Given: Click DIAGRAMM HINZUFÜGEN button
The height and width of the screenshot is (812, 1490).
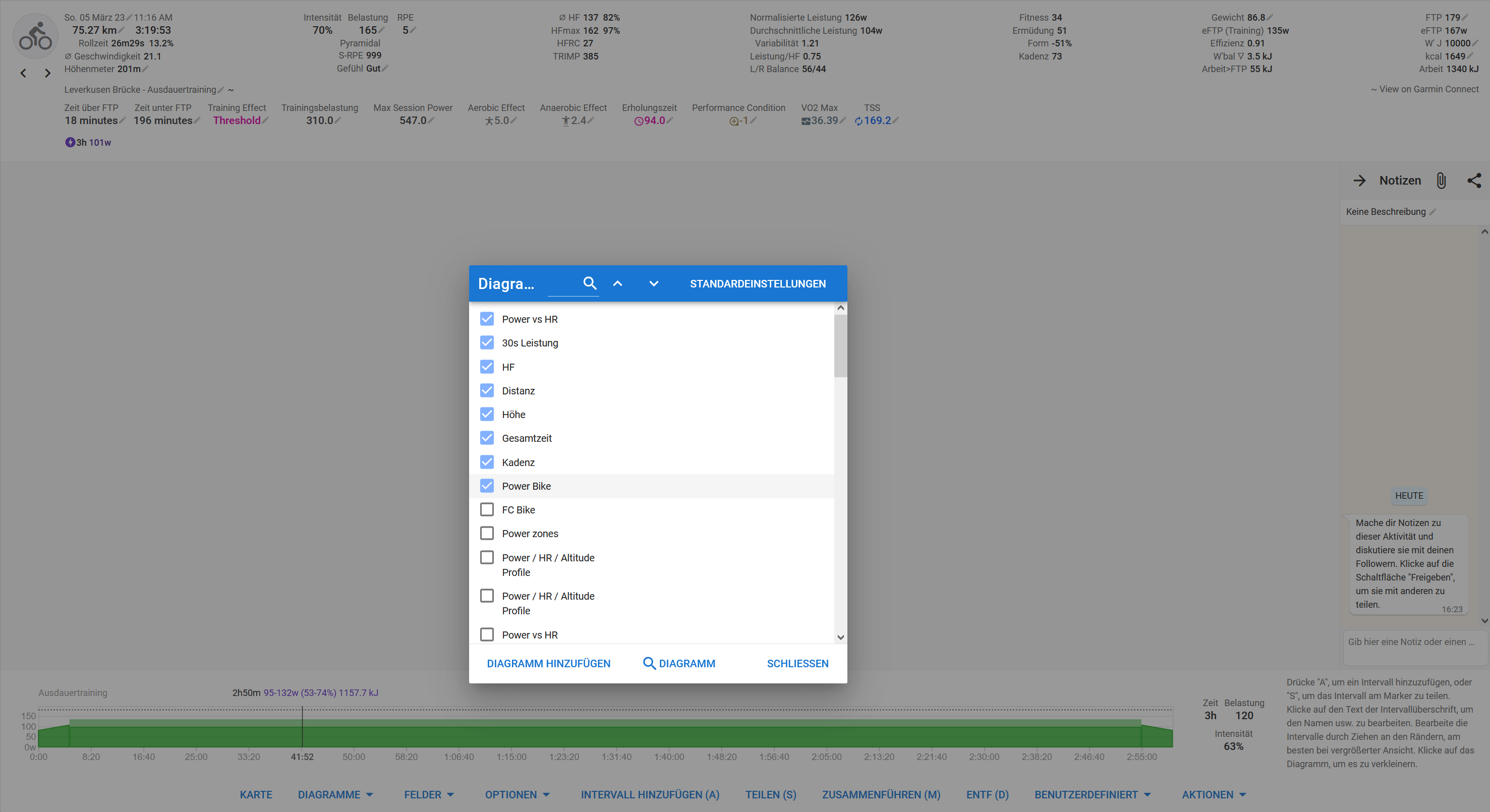Looking at the screenshot, I should (x=548, y=663).
